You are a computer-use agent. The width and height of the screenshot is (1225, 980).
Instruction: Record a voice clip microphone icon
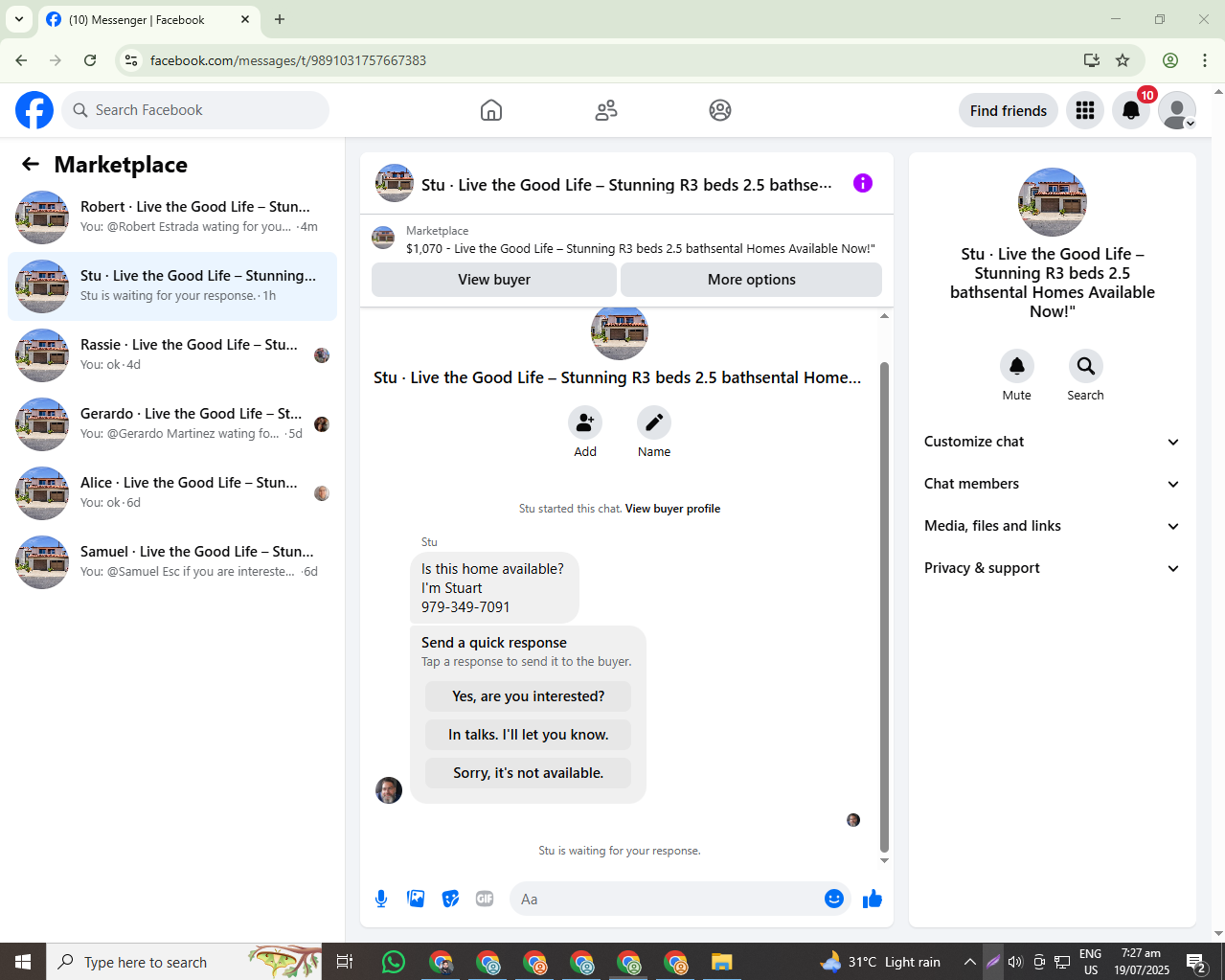[x=381, y=899]
